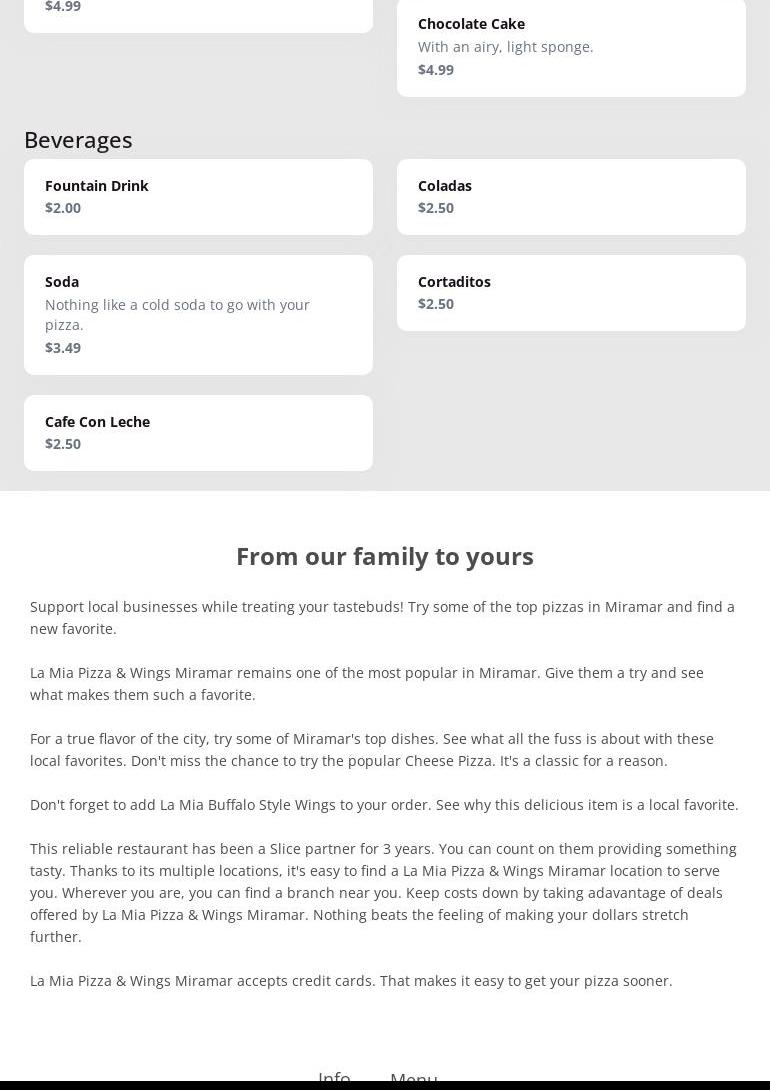
Task: Click the $4.99 price on the top-left card
Action: [x=63, y=7]
